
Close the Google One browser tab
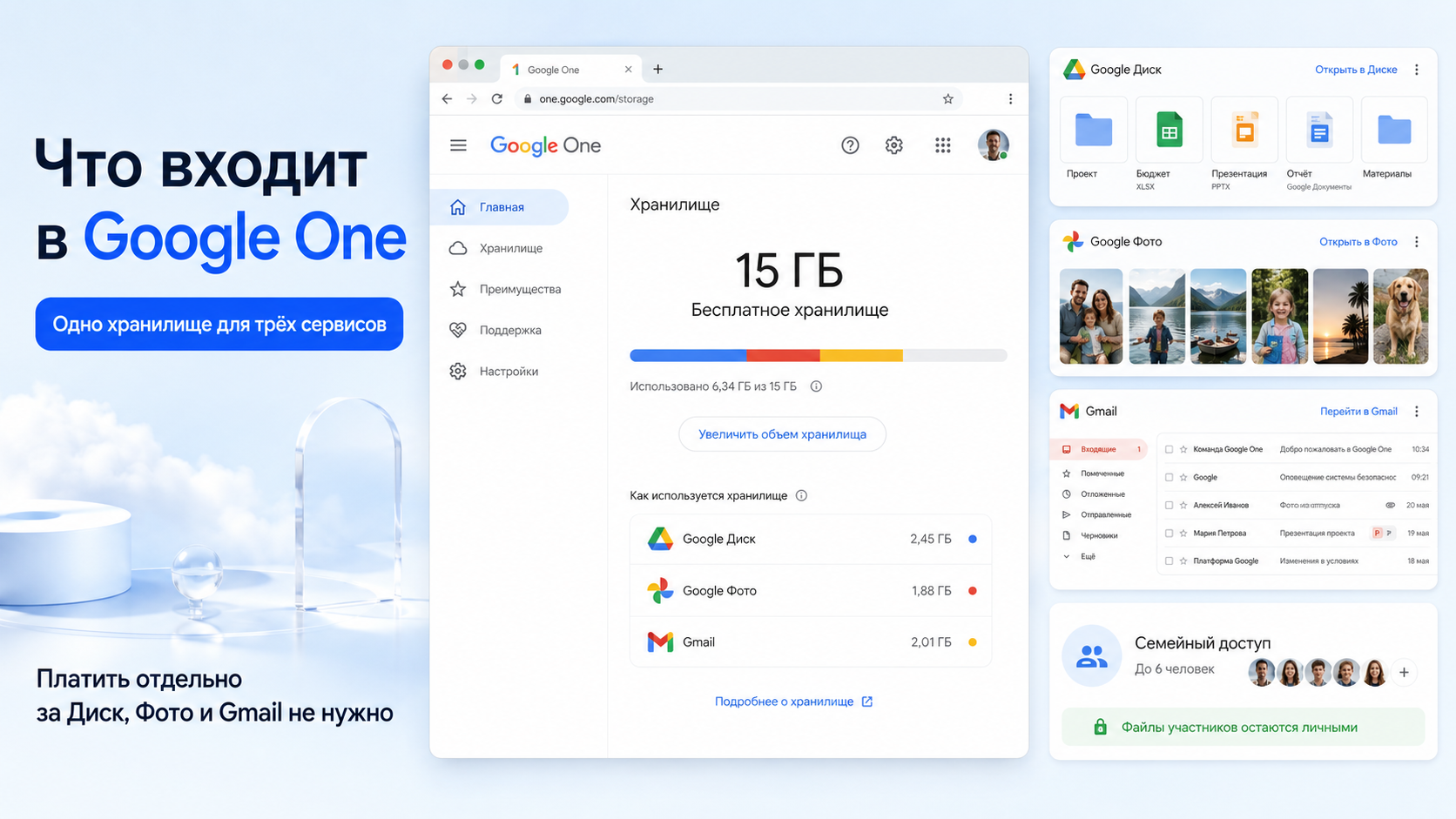pos(628,70)
